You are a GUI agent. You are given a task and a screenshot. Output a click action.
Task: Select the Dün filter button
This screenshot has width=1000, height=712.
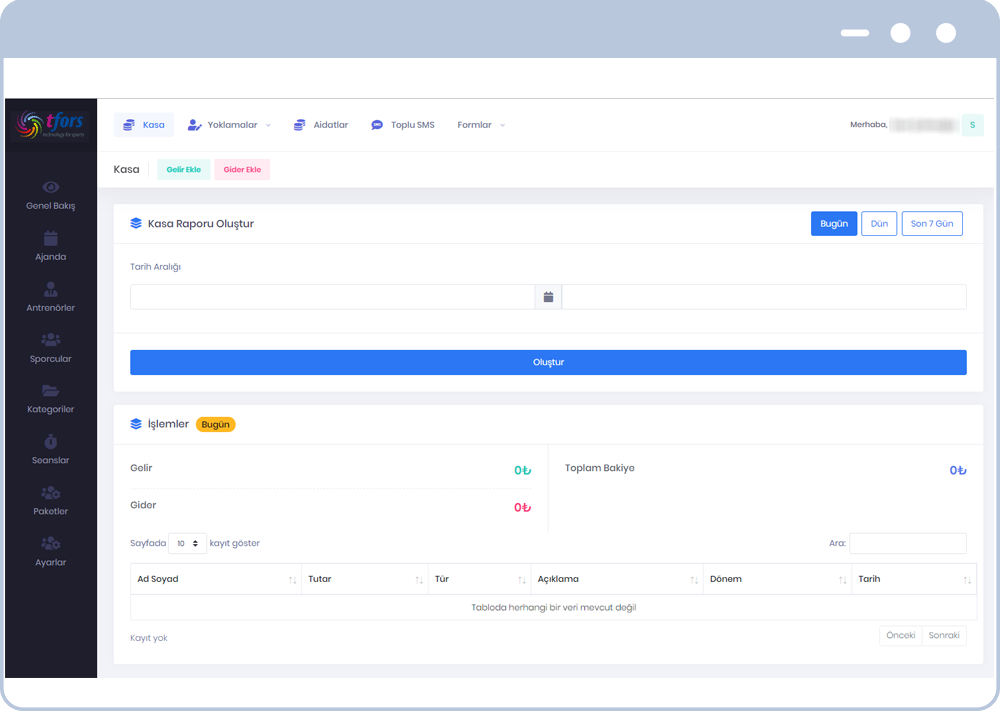[879, 224]
